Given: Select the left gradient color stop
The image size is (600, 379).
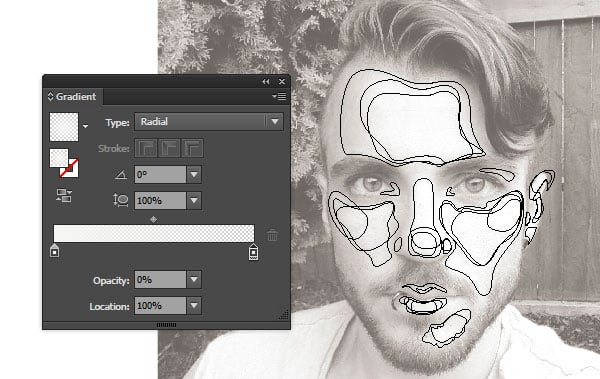Looking at the screenshot, I should pos(55,250).
